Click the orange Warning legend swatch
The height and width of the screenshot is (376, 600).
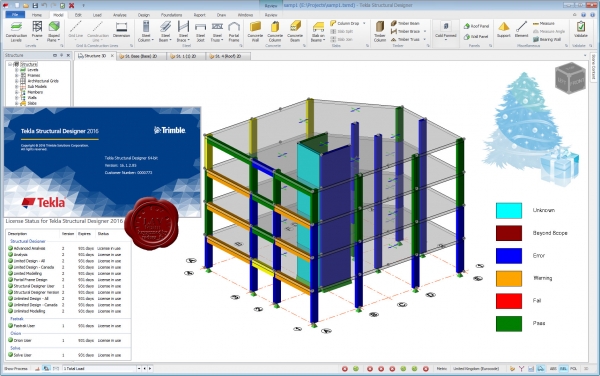(x=509, y=278)
